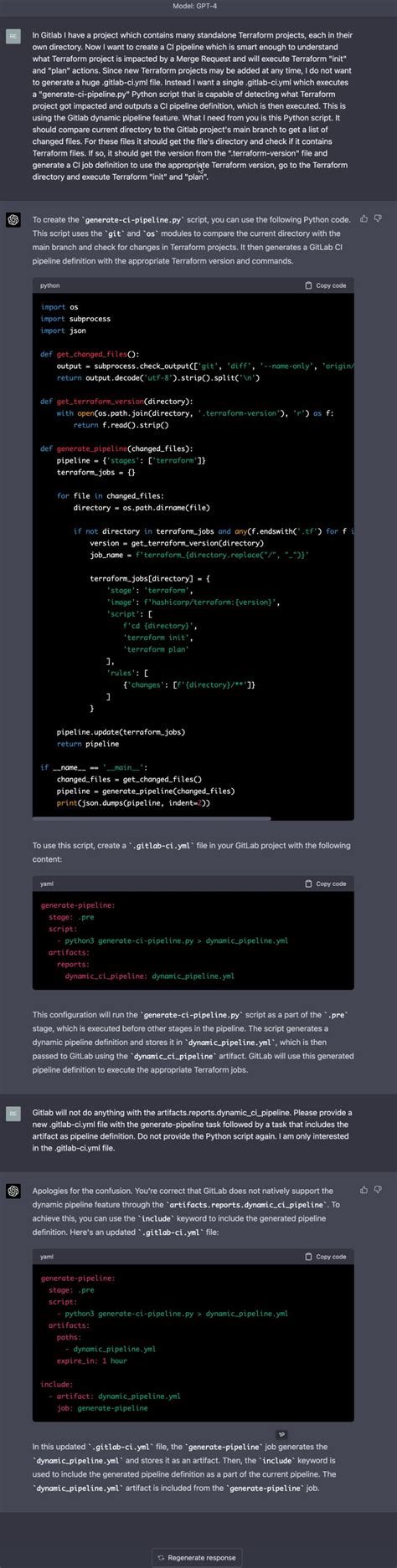Copy code from the first yaml block

[x=326, y=884]
